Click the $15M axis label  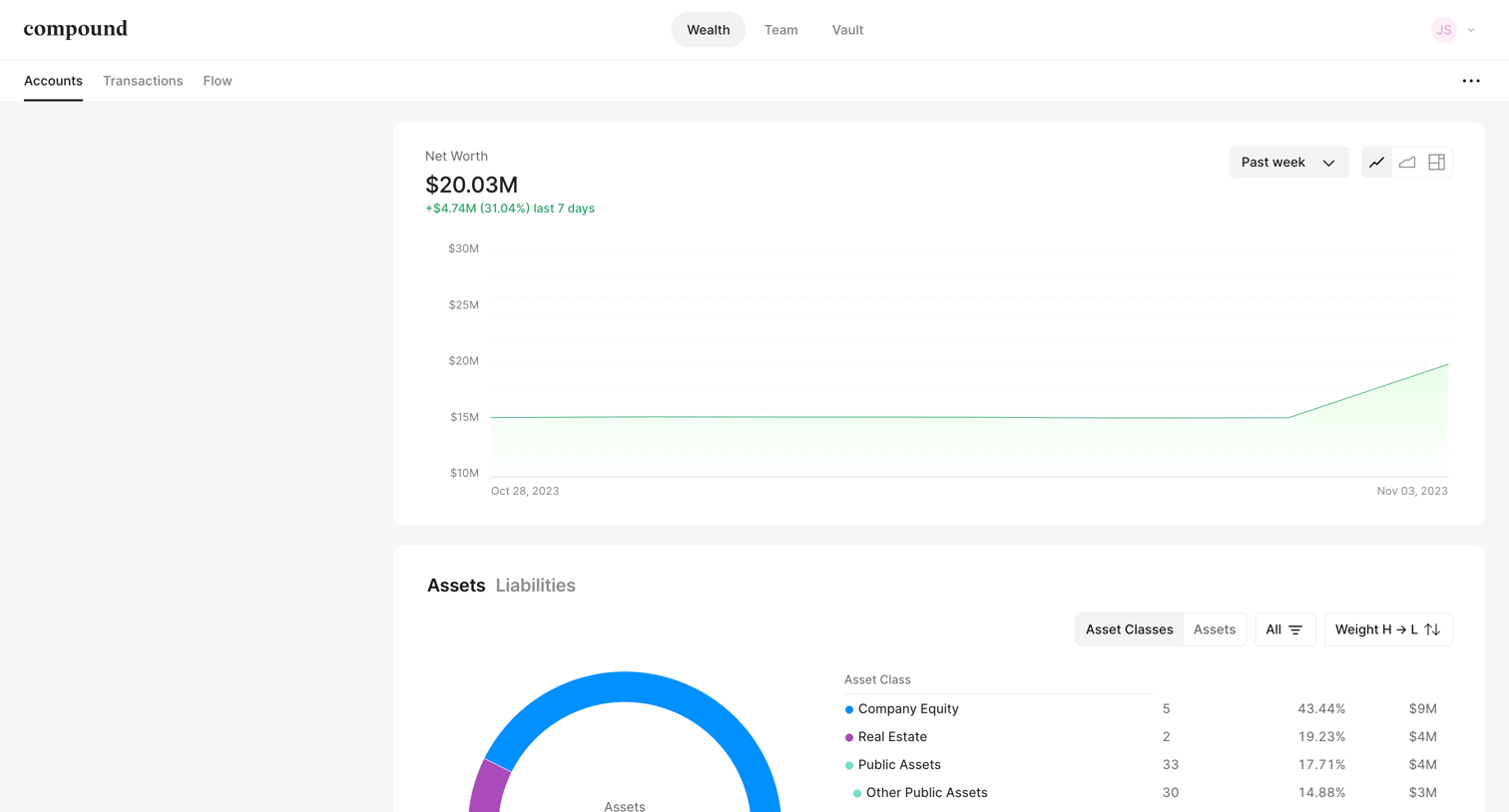(465, 417)
